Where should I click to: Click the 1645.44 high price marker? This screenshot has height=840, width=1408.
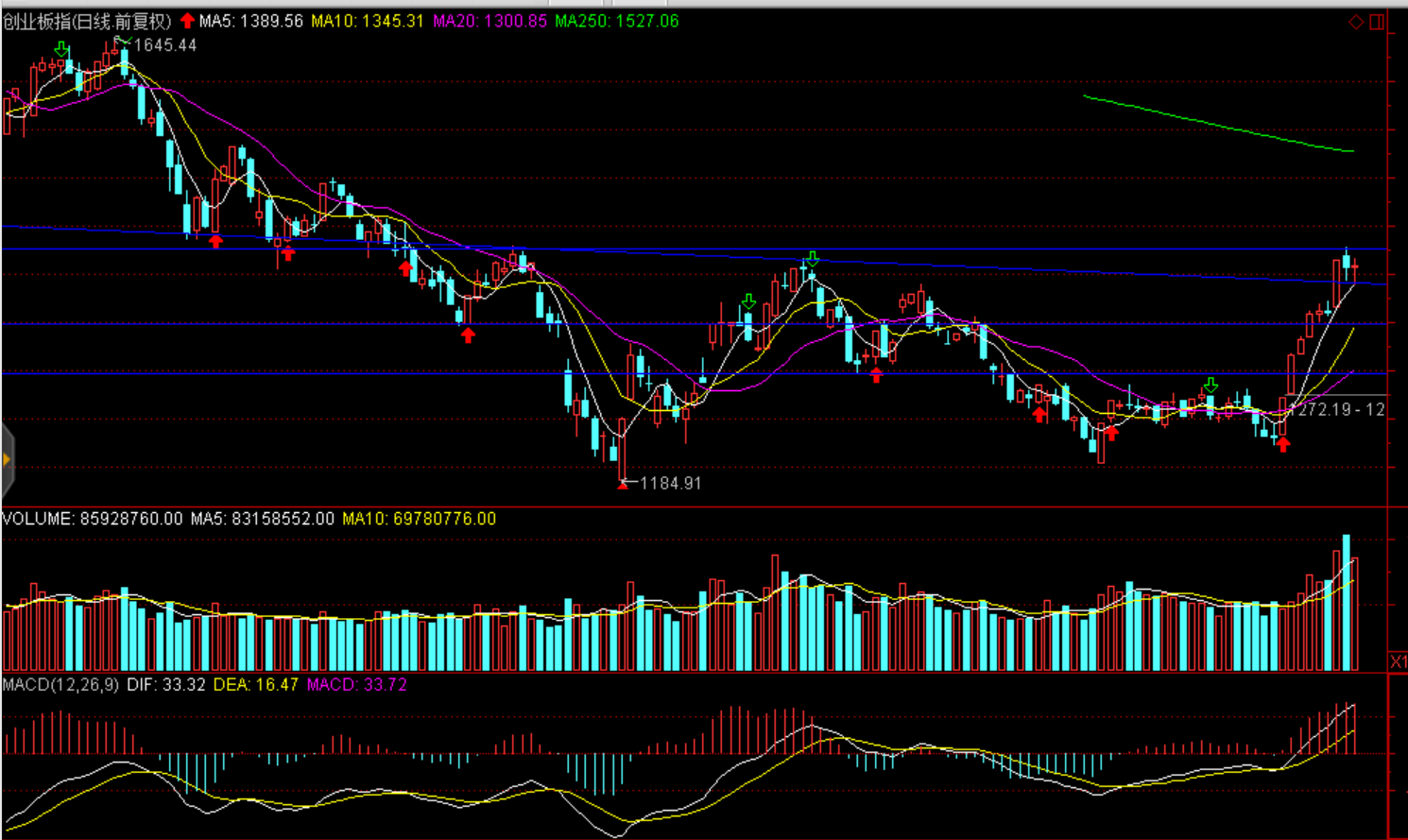pyautogui.click(x=164, y=45)
